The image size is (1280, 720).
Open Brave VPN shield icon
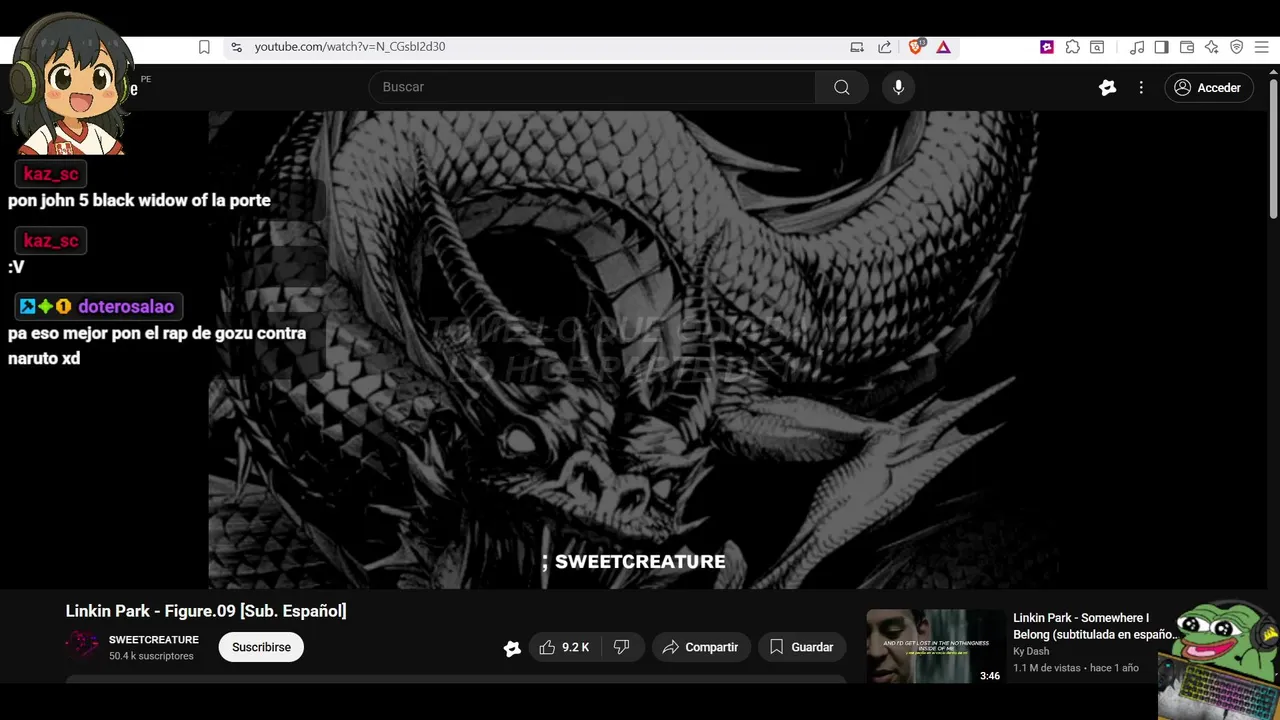(1236, 47)
